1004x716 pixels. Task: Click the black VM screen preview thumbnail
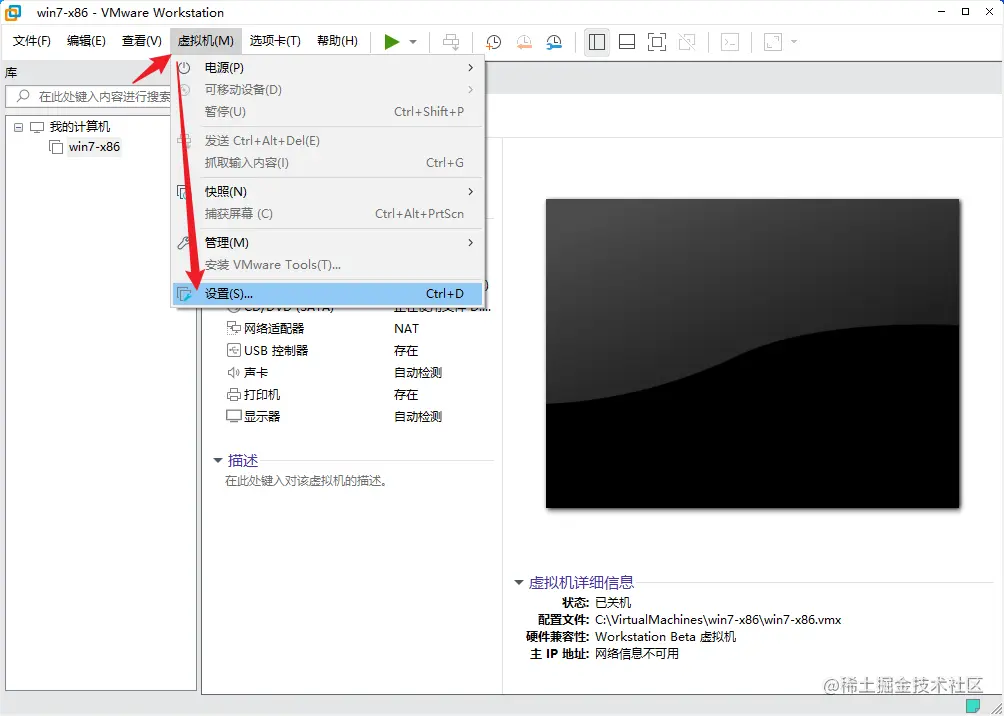(752, 354)
